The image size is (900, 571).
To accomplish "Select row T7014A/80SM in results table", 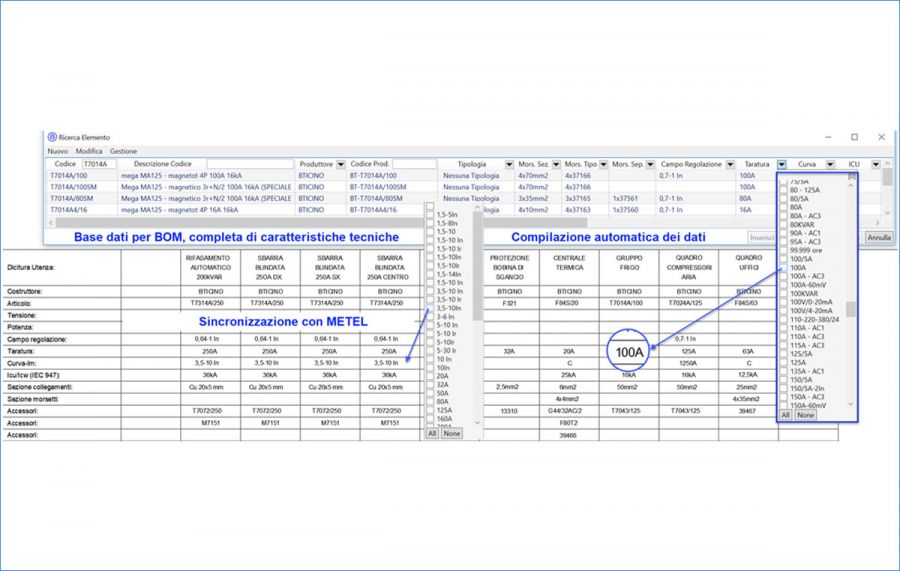I will (463, 199).
